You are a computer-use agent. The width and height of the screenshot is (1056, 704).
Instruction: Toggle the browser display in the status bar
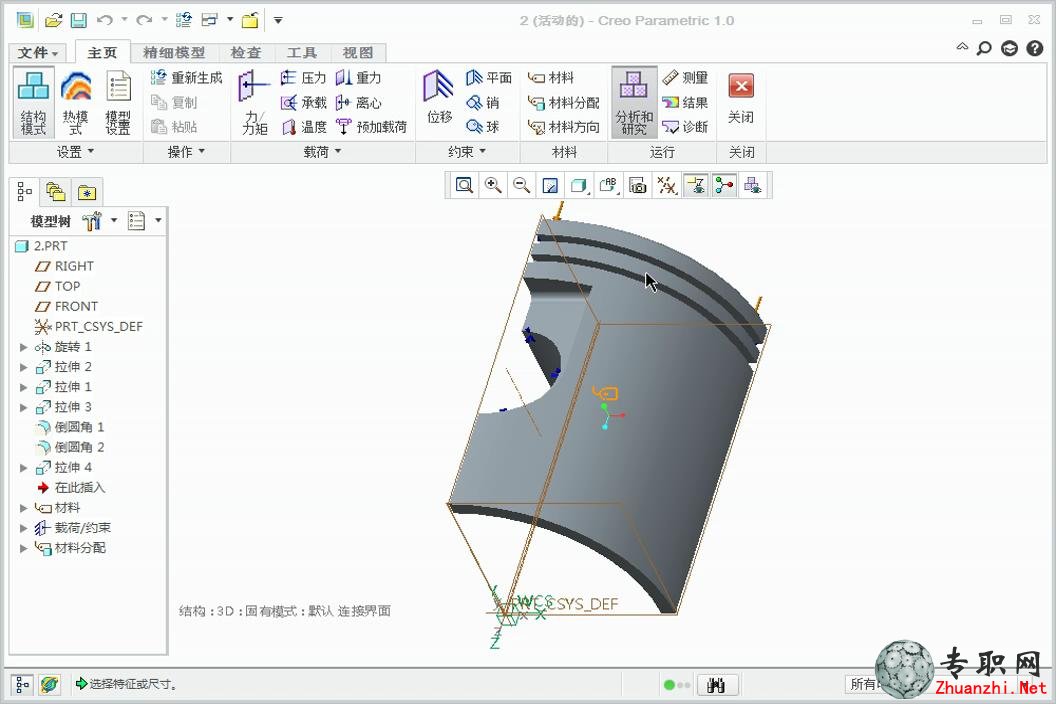pos(48,685)
